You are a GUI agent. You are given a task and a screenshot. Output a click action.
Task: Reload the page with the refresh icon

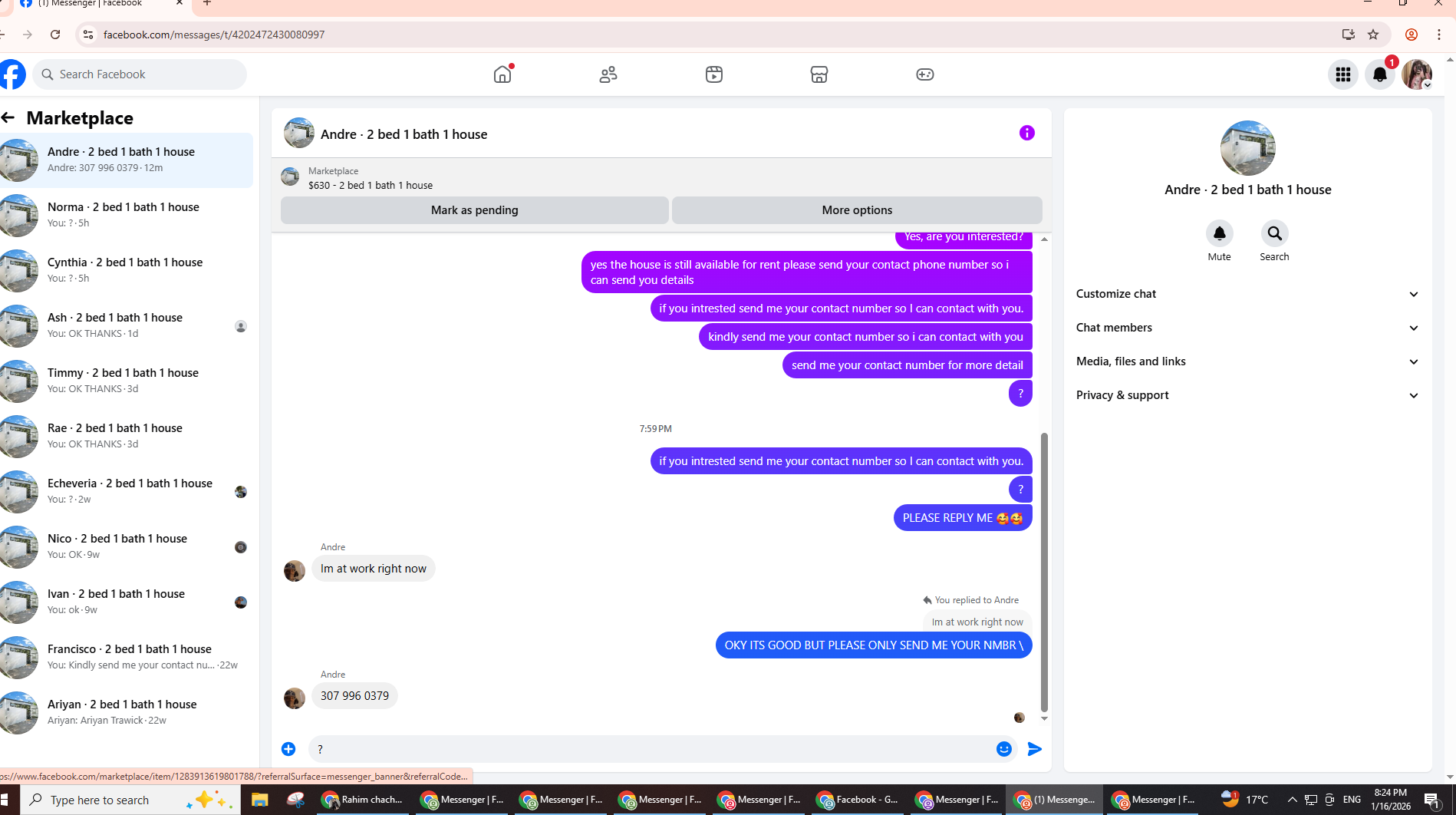tap(55, 35)
